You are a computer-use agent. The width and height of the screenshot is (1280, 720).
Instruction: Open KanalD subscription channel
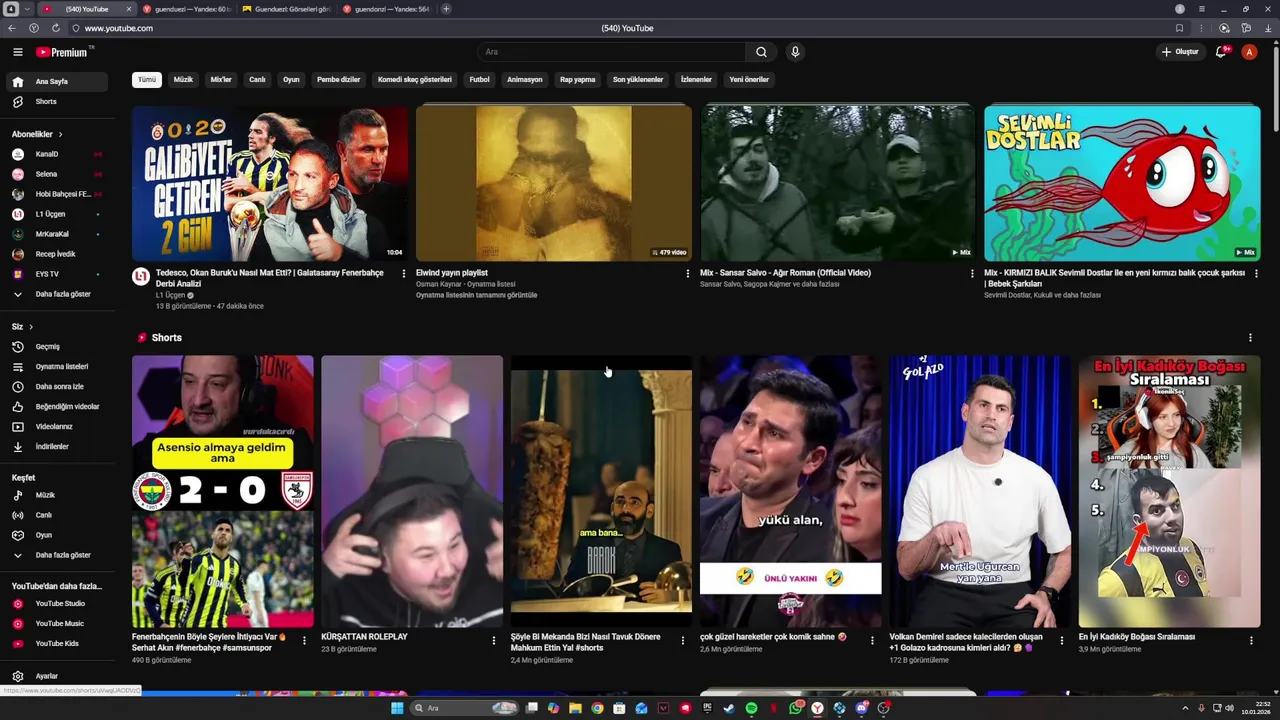(57, 154)
